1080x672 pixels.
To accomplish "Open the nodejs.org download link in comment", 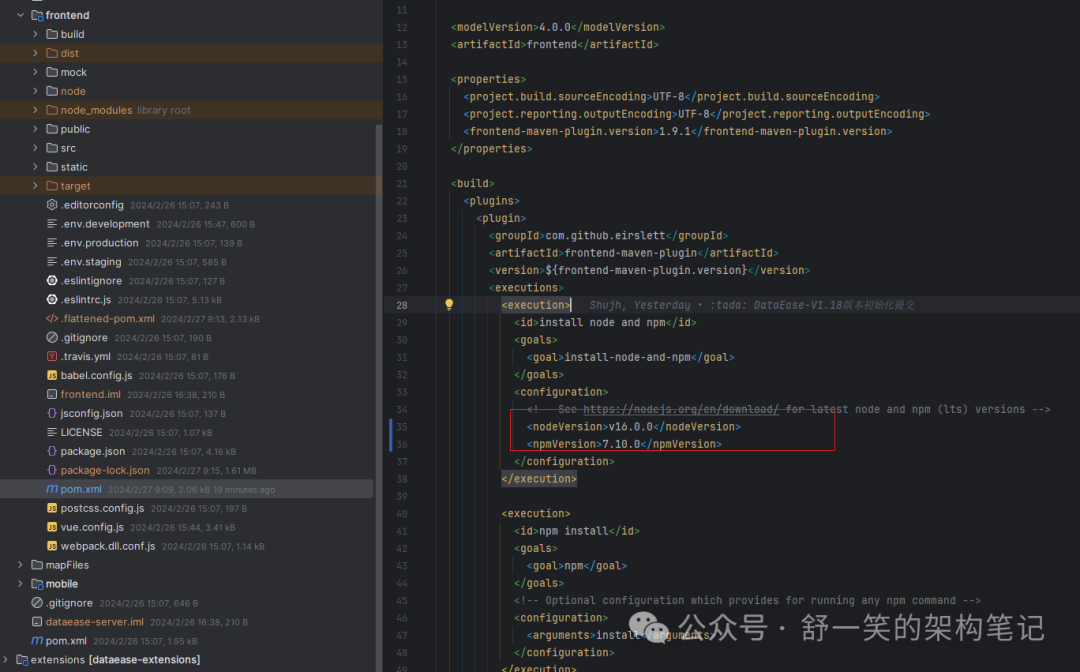I will pyautogui.click(x=681, y=409).
